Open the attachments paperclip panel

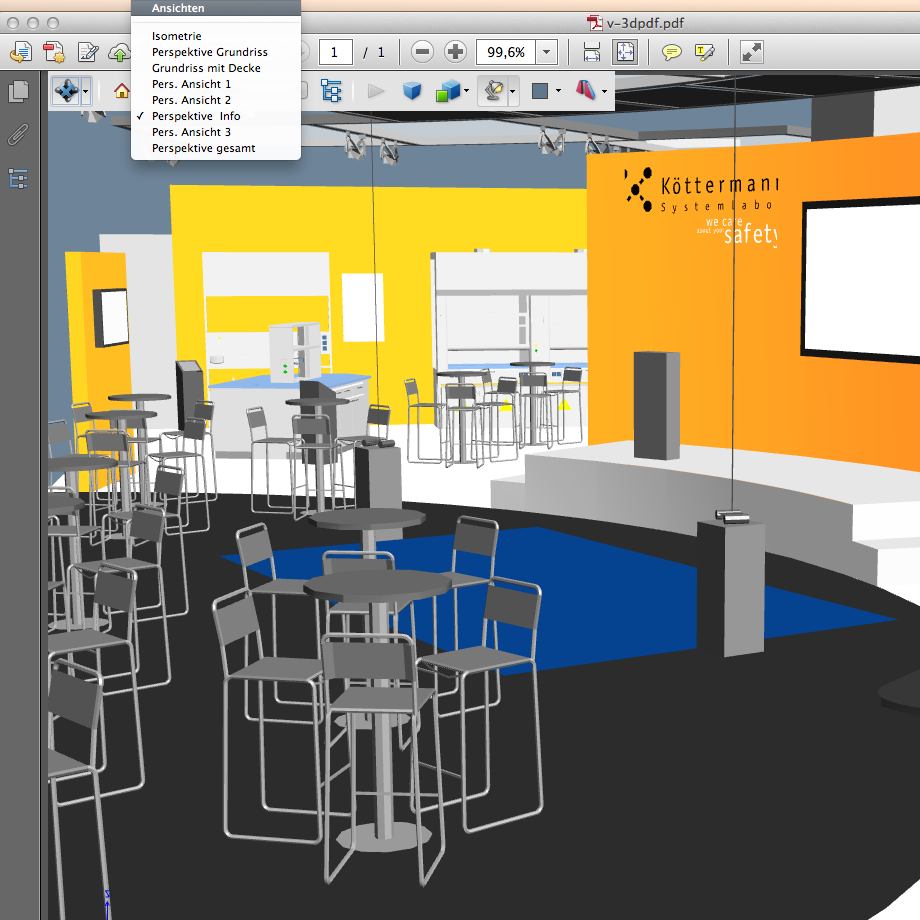coord(18,135)
